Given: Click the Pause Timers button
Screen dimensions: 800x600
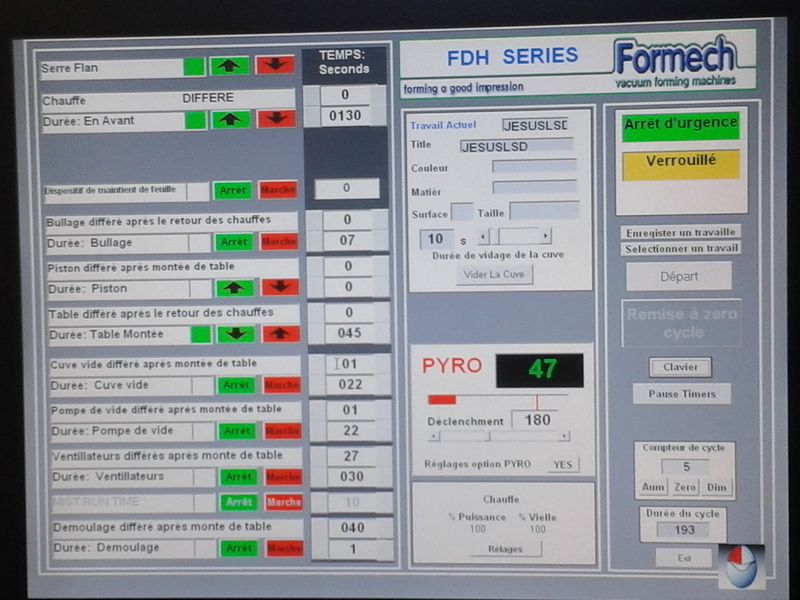Looking at the screenshot, I should point(682,394).
